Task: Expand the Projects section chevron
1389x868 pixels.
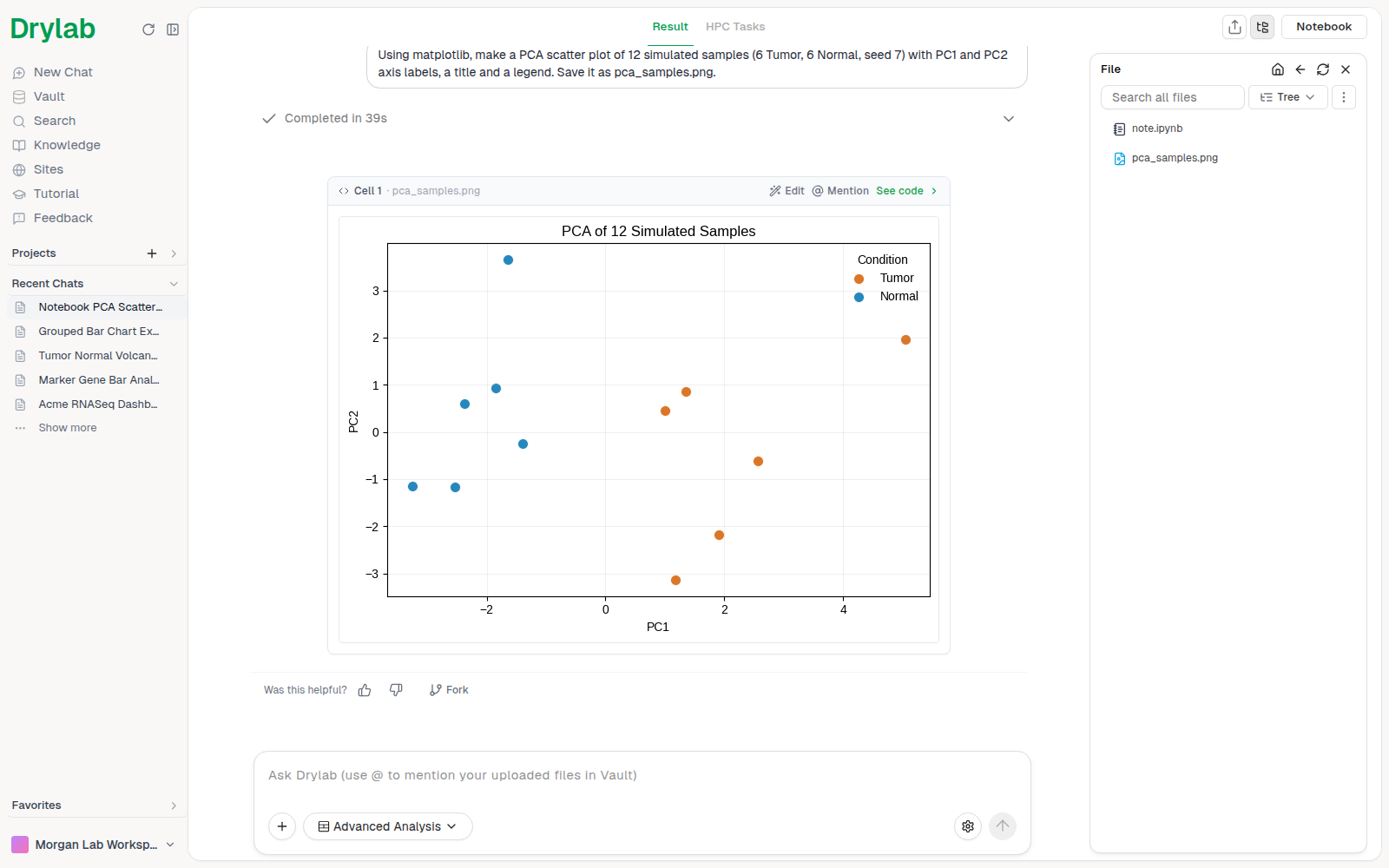Action: (x=174, y=253)
